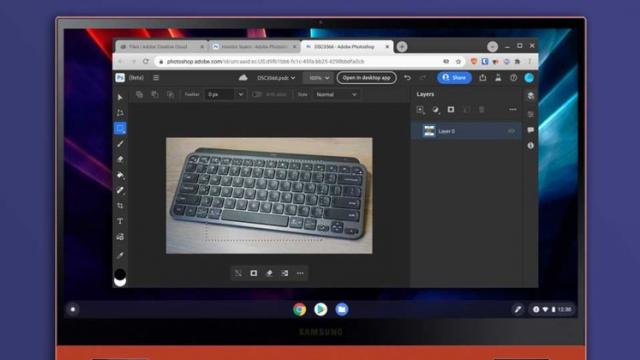Click the beaker beta feedback icon
This screenshot has width=640, height=360.
498,78
